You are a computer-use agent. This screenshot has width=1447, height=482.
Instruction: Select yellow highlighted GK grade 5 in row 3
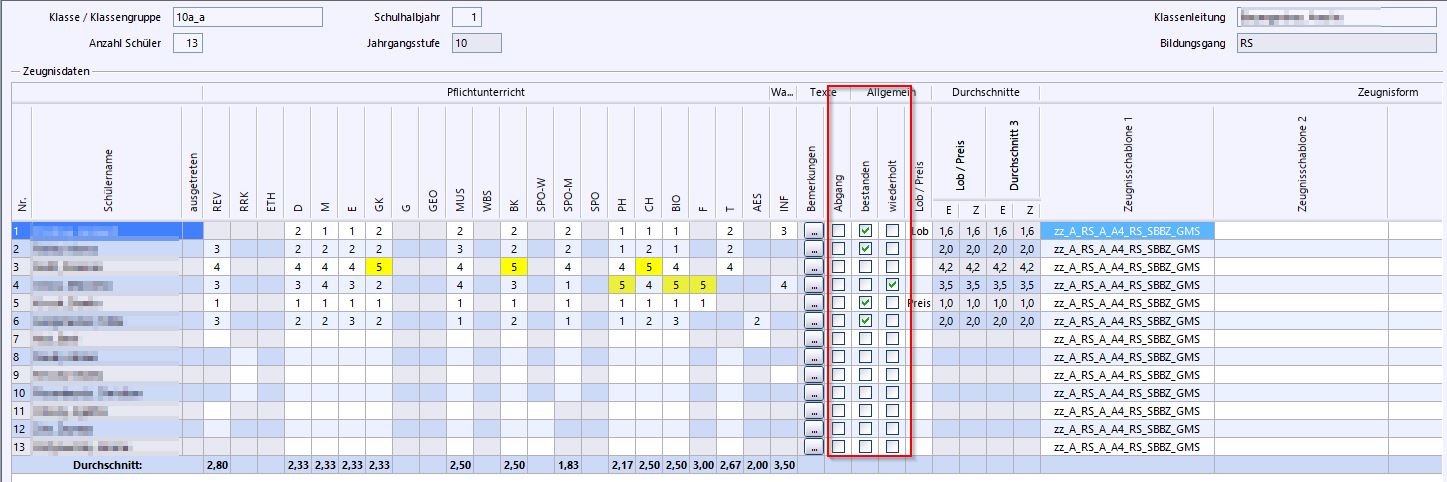click(x=377, y=267)
